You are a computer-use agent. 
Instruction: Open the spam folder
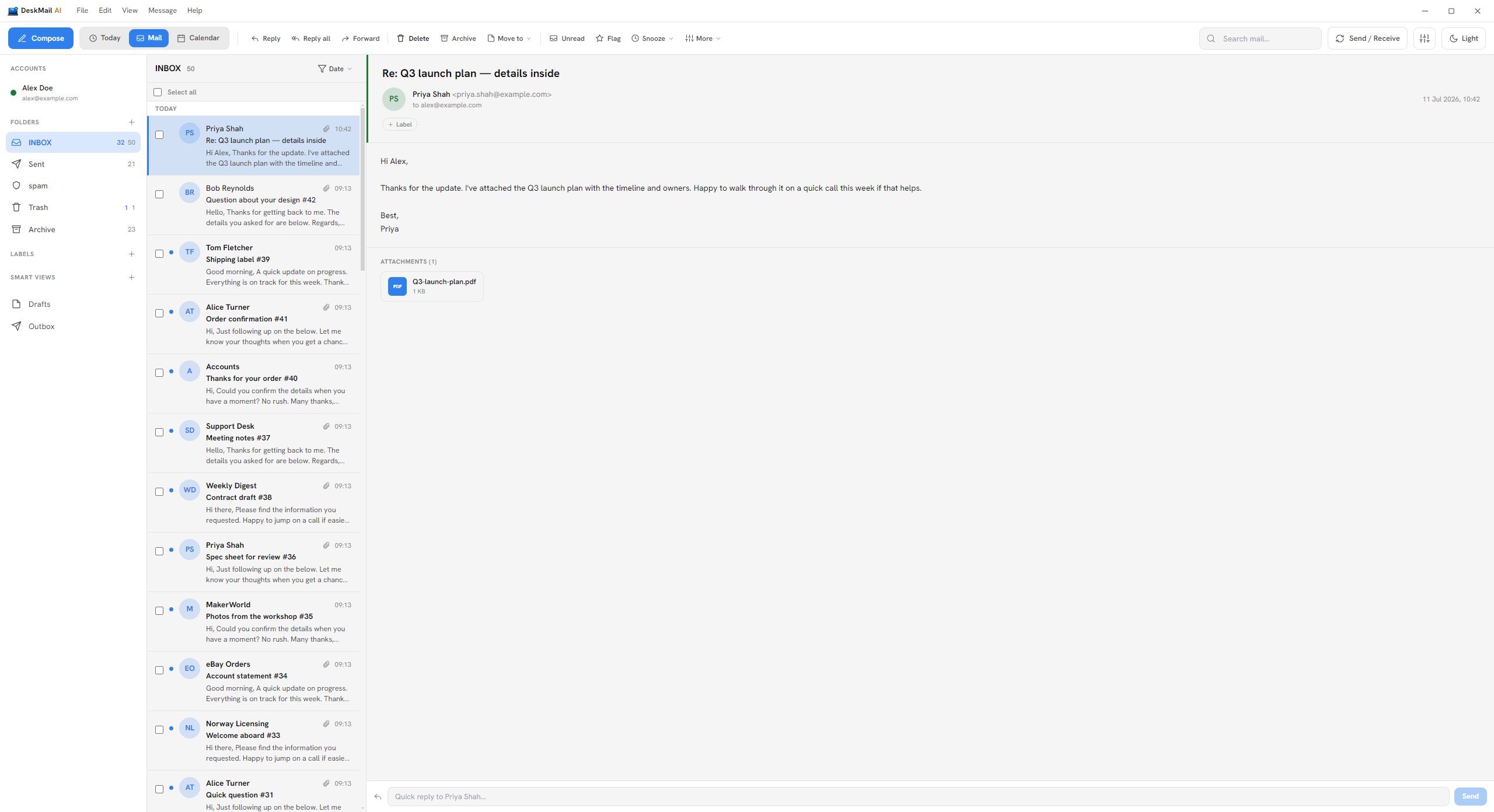[x=73, y=185]
